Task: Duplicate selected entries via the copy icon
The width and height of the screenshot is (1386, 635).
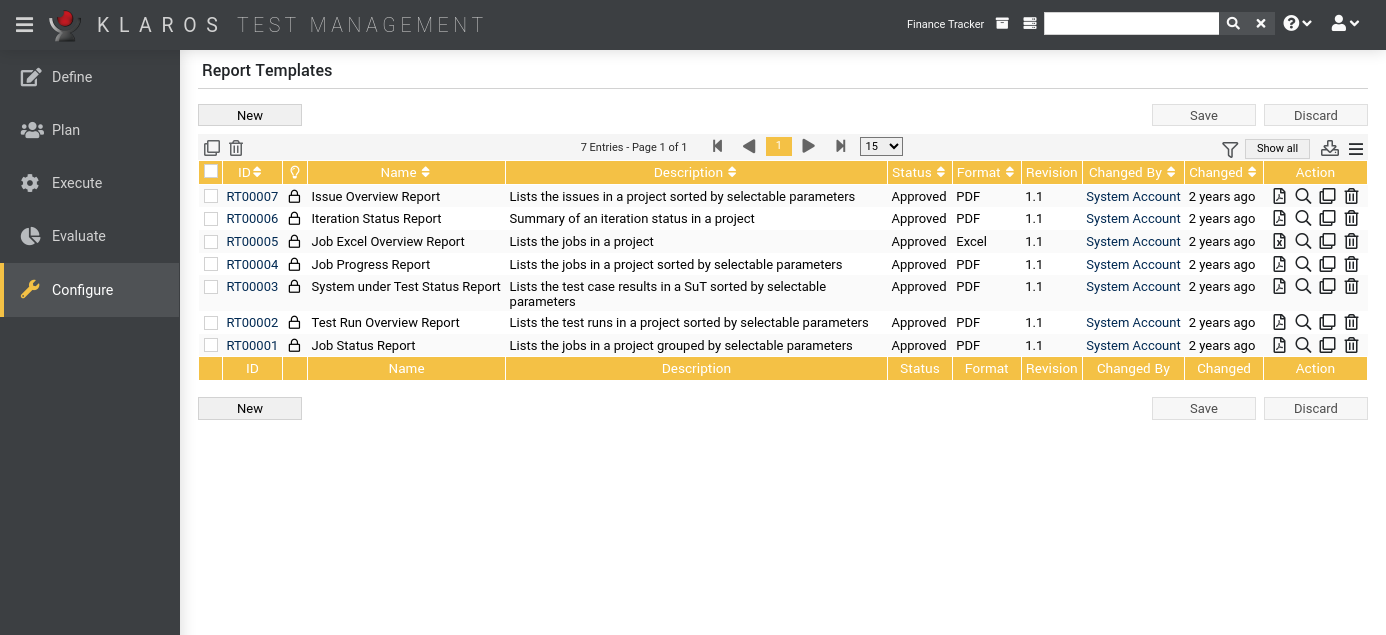Action: pyautogui.click(x=212, y=147)
